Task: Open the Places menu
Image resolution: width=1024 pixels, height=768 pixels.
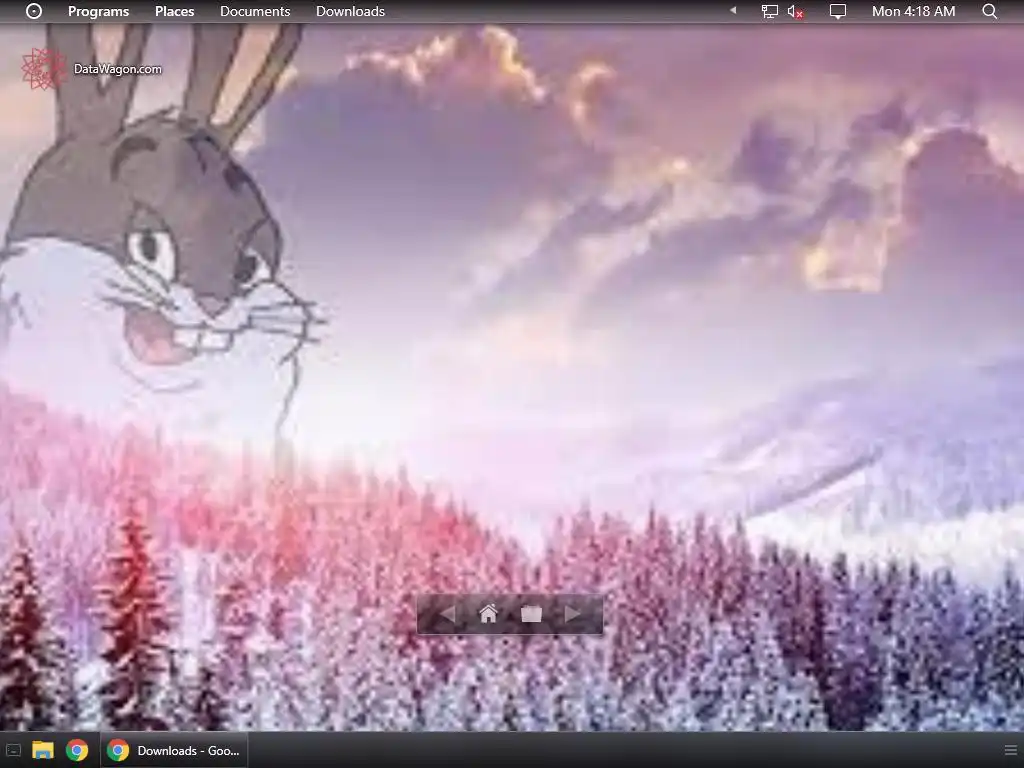Action: coord(174,11)
